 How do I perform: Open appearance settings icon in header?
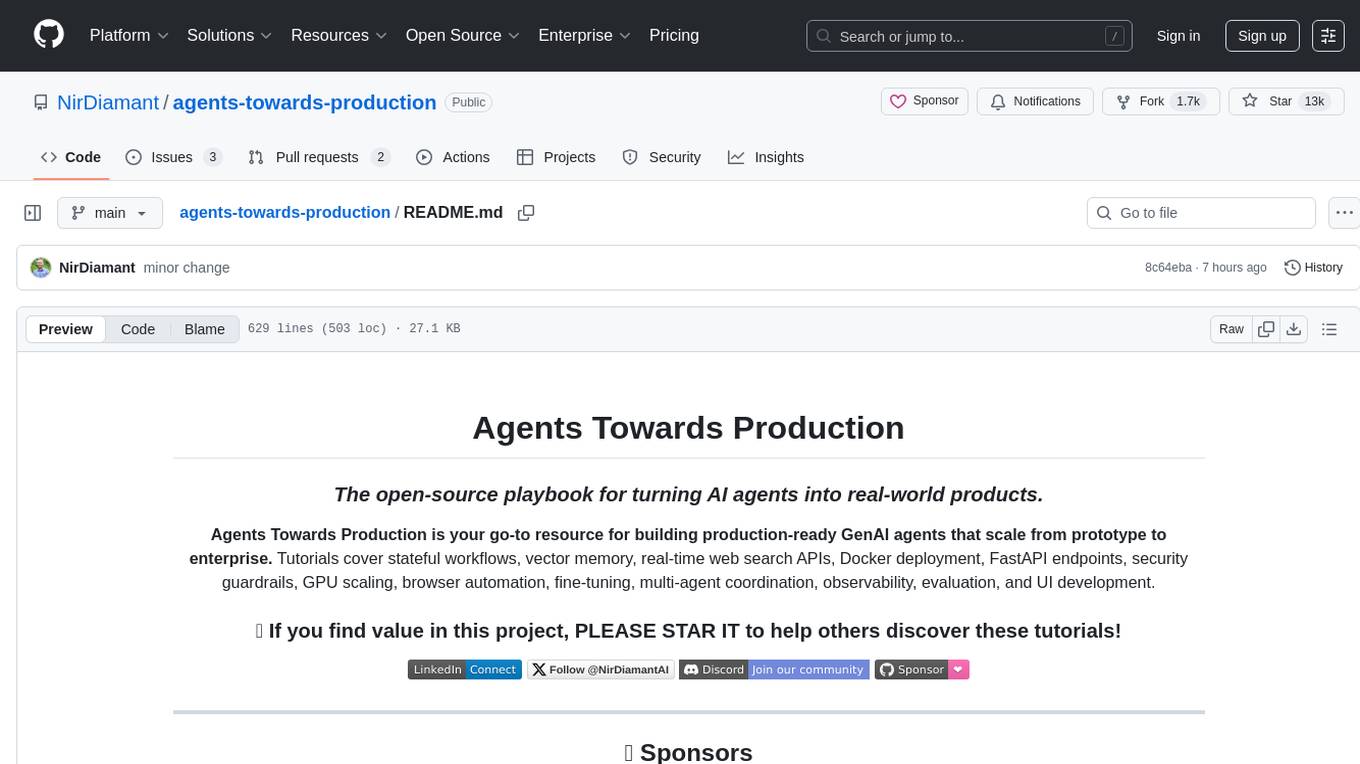(x=1328, y=36)
